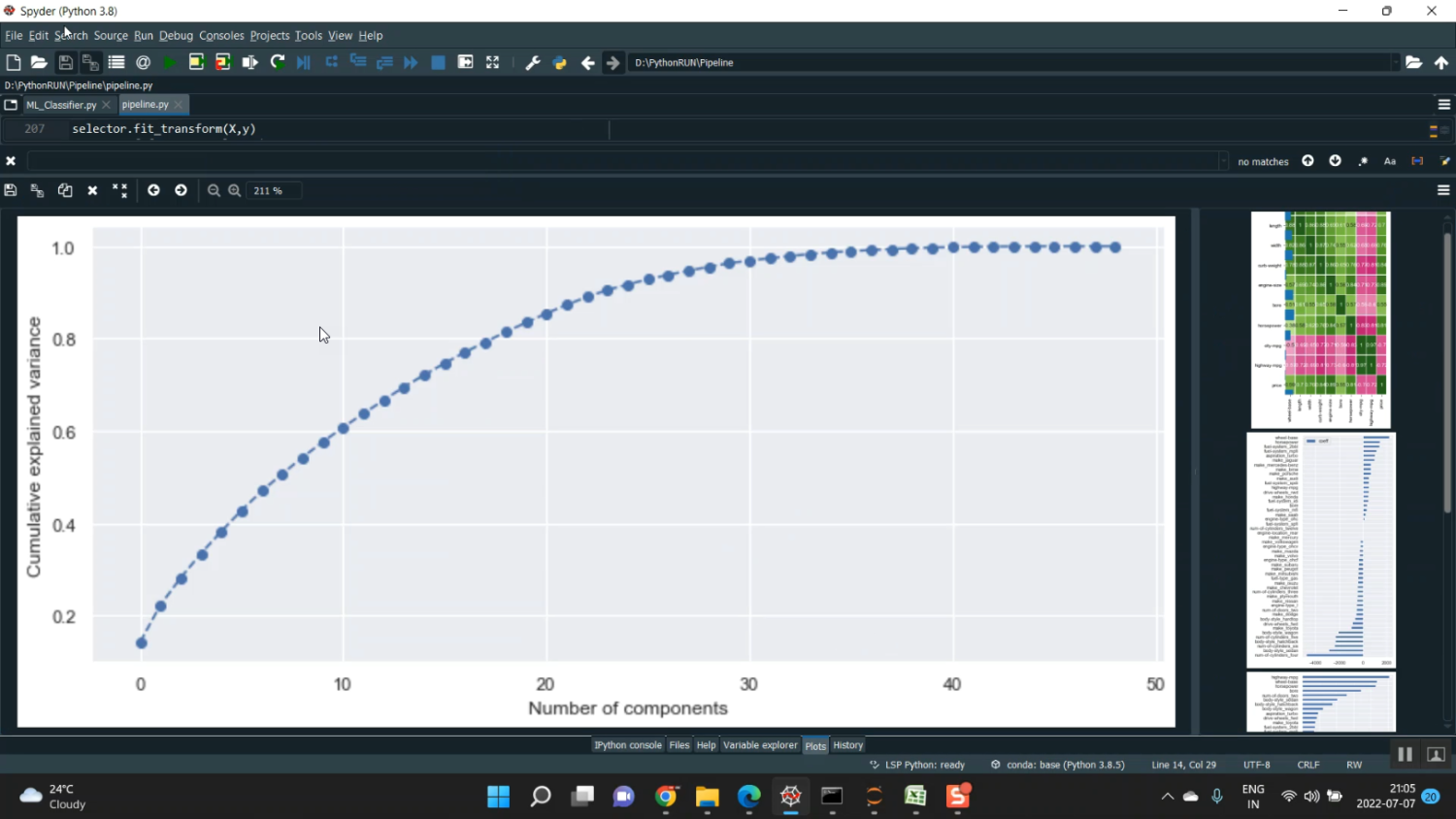Viewport: 1456px width, 819px height.
Task: Switch to the History tab
Action: coord(848,745)
